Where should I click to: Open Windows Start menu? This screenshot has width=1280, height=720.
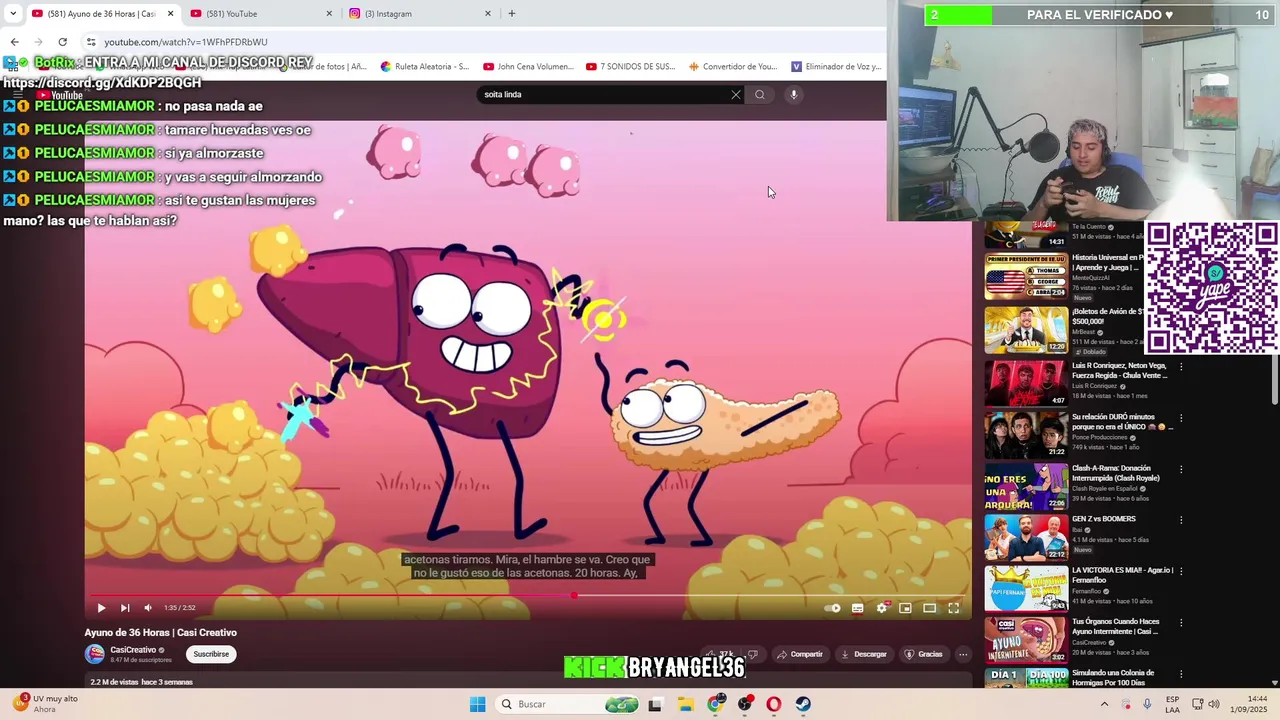click(478, 704)
